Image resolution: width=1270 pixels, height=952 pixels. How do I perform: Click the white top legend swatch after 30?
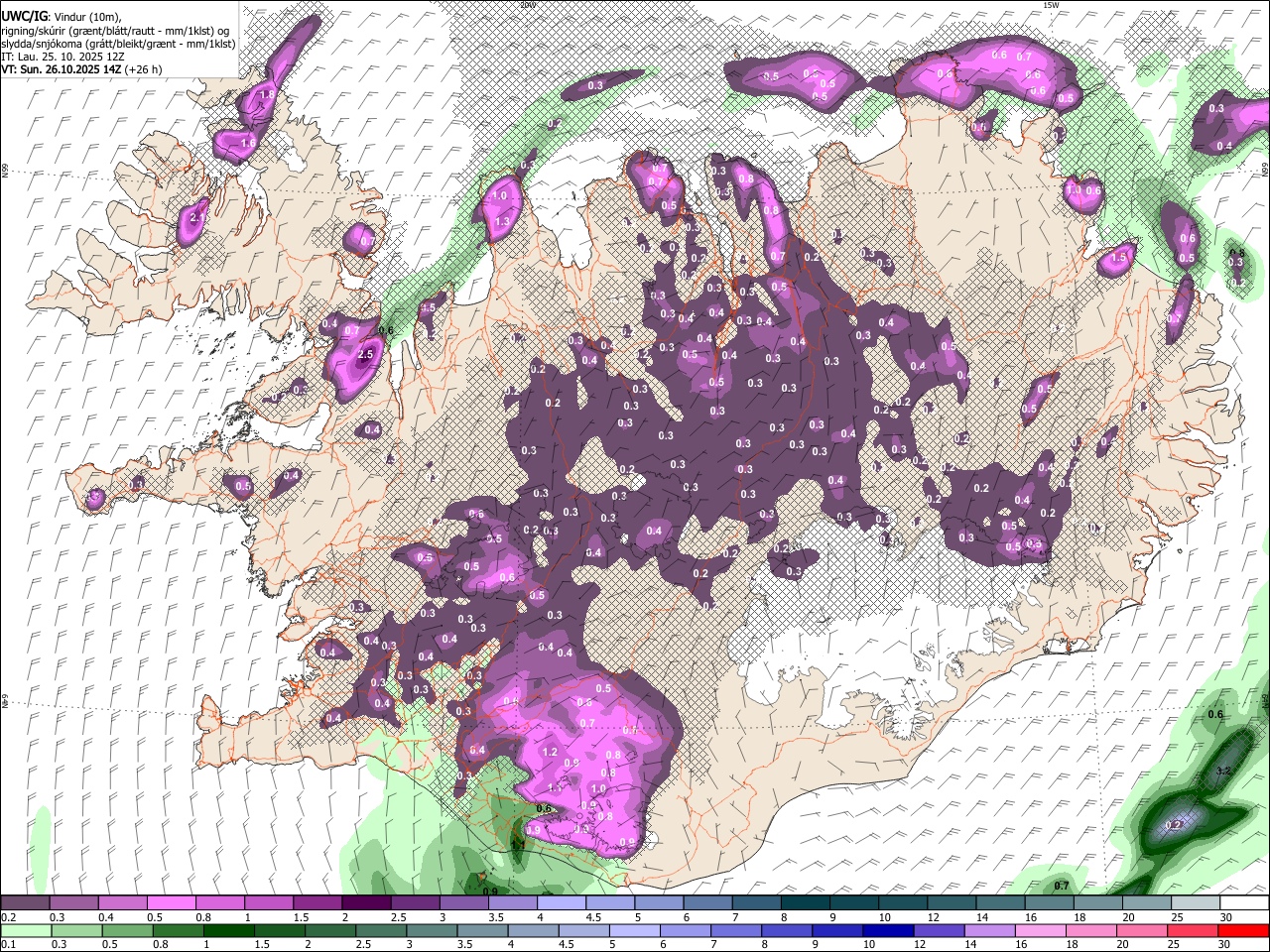pyautogui.click(x=1244, y=902)
